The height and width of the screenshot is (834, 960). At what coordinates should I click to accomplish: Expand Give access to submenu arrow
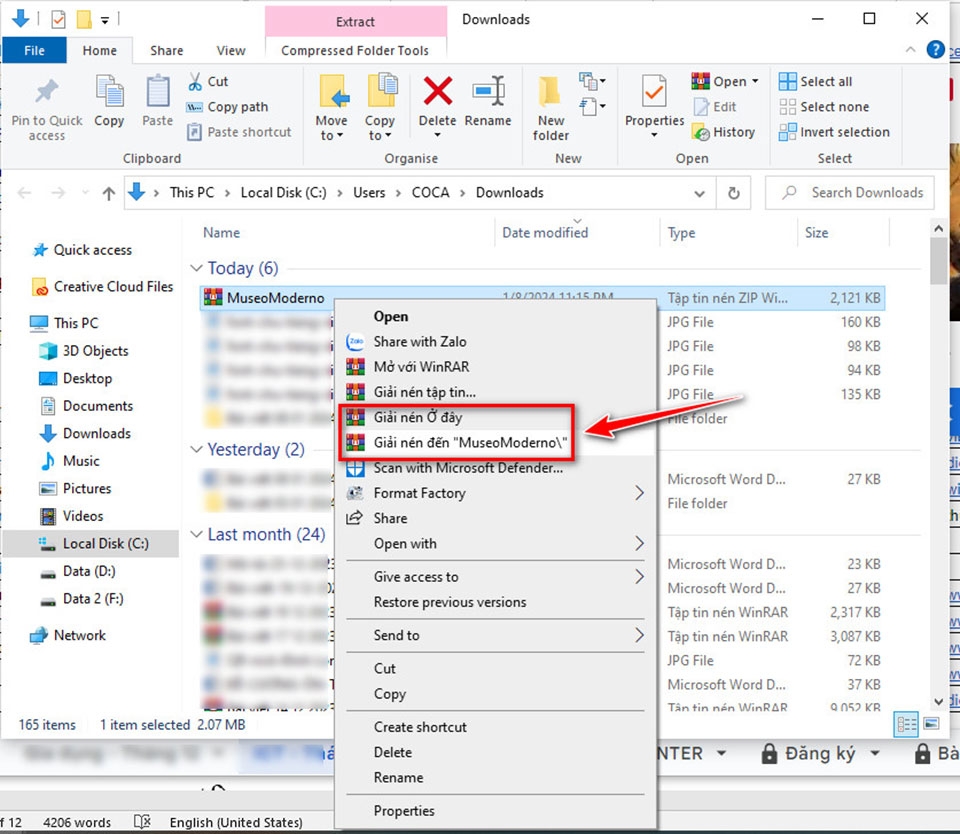tap(639, 577)
